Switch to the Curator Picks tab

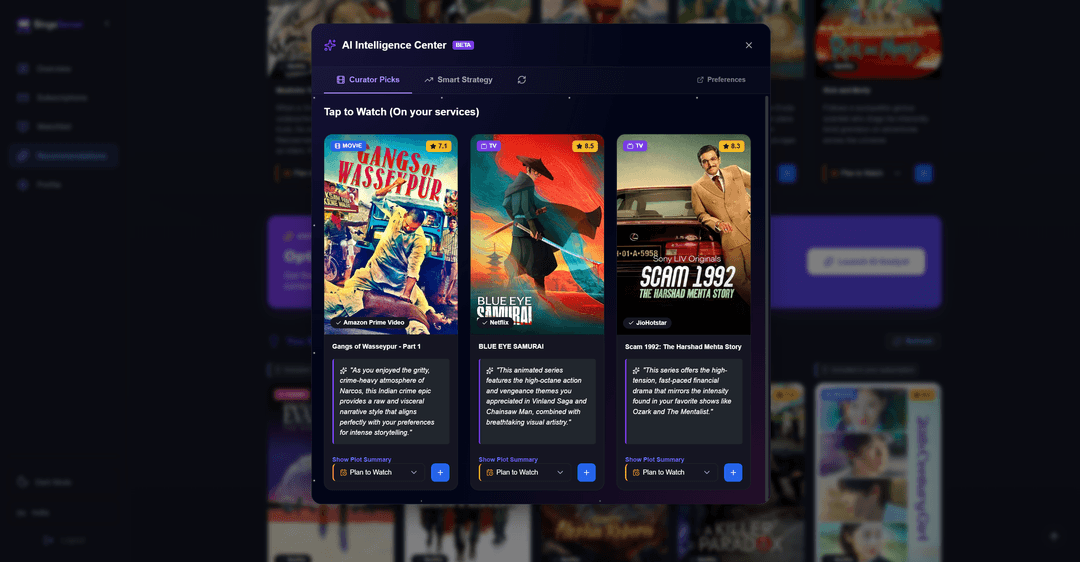(x=368, y=80)
